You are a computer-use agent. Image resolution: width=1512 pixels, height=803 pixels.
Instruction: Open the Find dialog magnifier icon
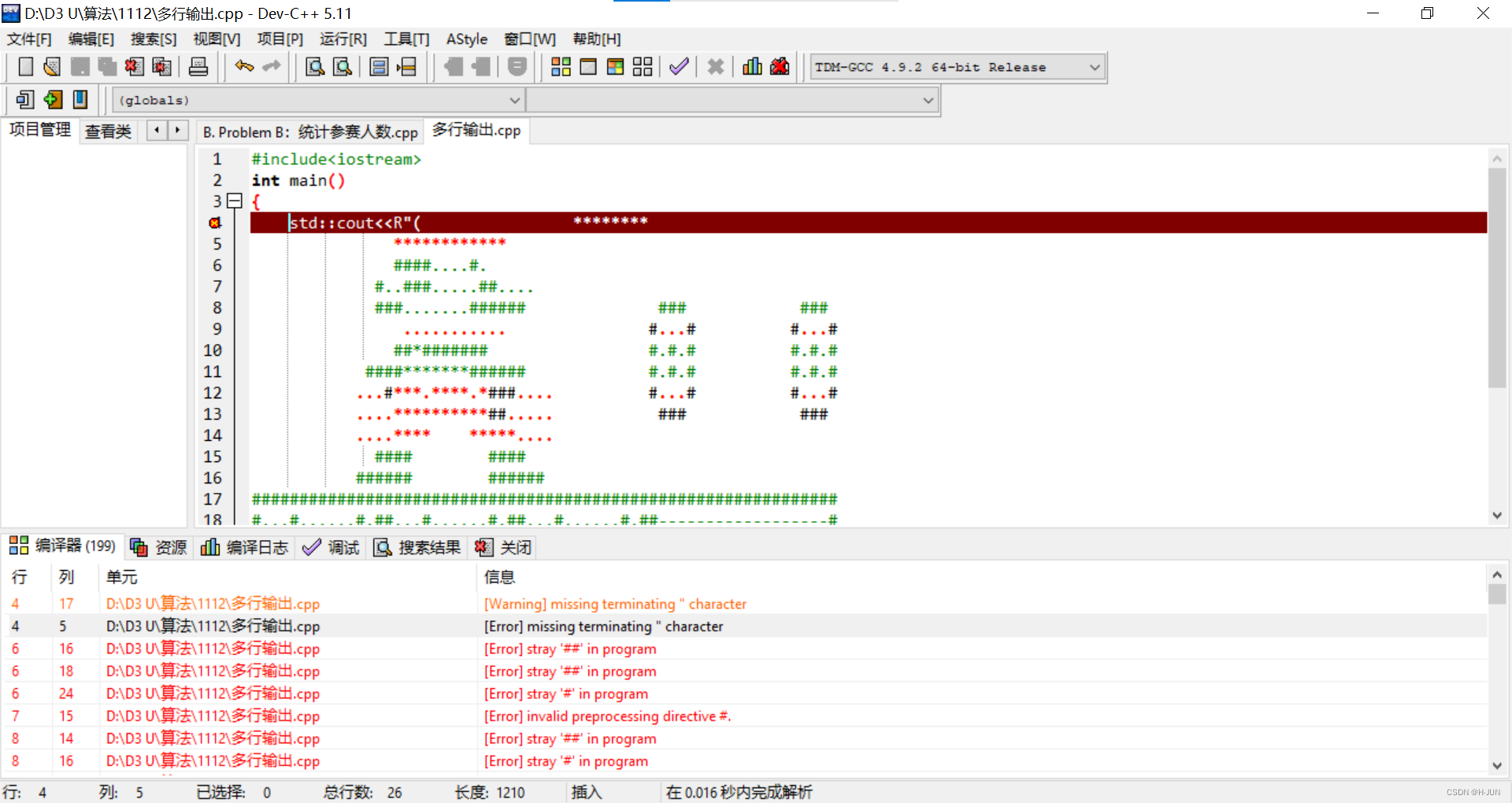tap(313, 67)
